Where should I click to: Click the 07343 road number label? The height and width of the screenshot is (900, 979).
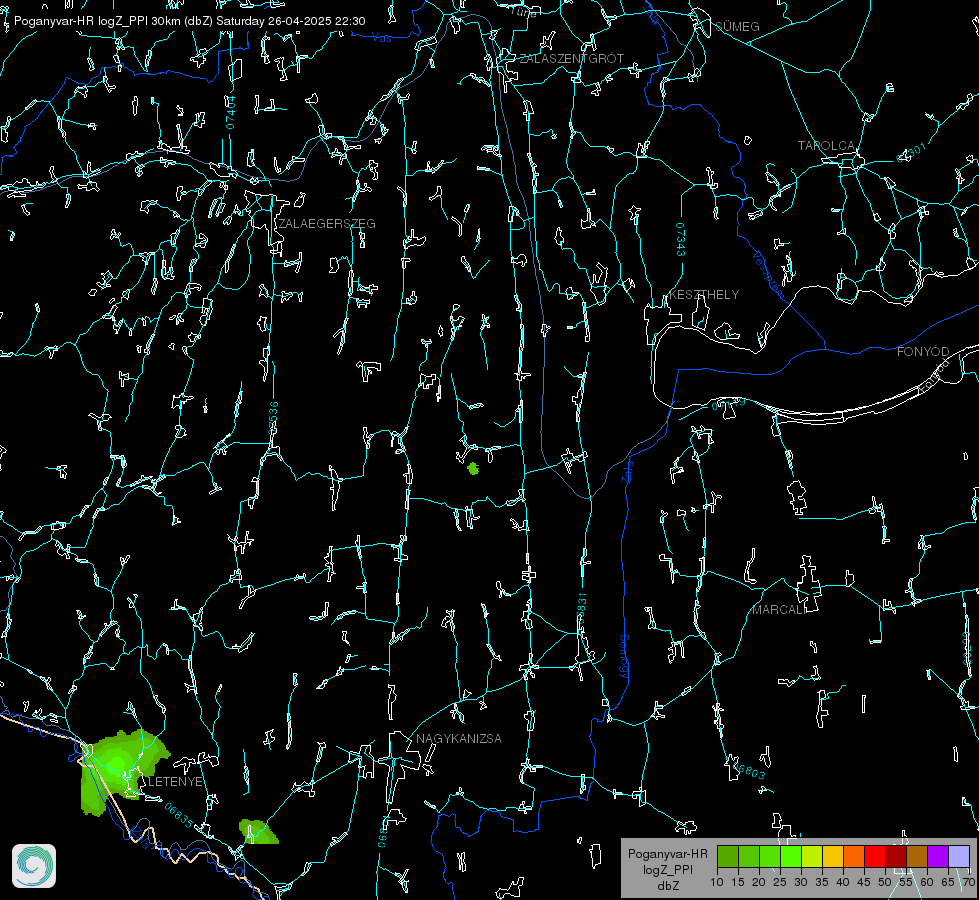click(x=681, y=240)
